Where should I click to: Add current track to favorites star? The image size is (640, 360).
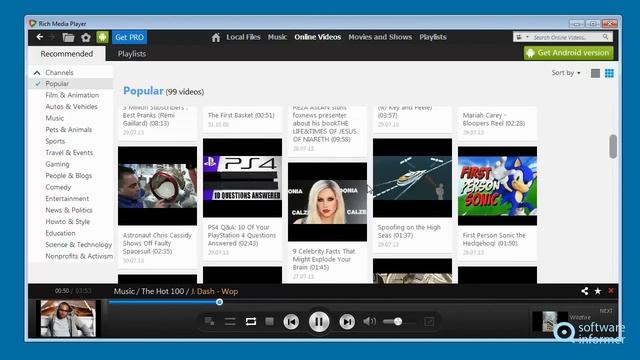[598, 291]
